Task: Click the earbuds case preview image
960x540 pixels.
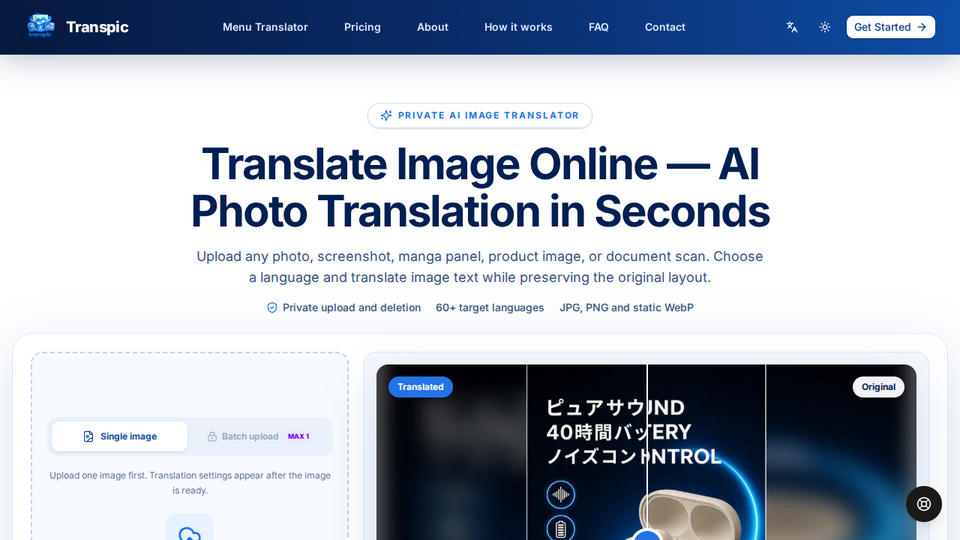Action: 689,514
